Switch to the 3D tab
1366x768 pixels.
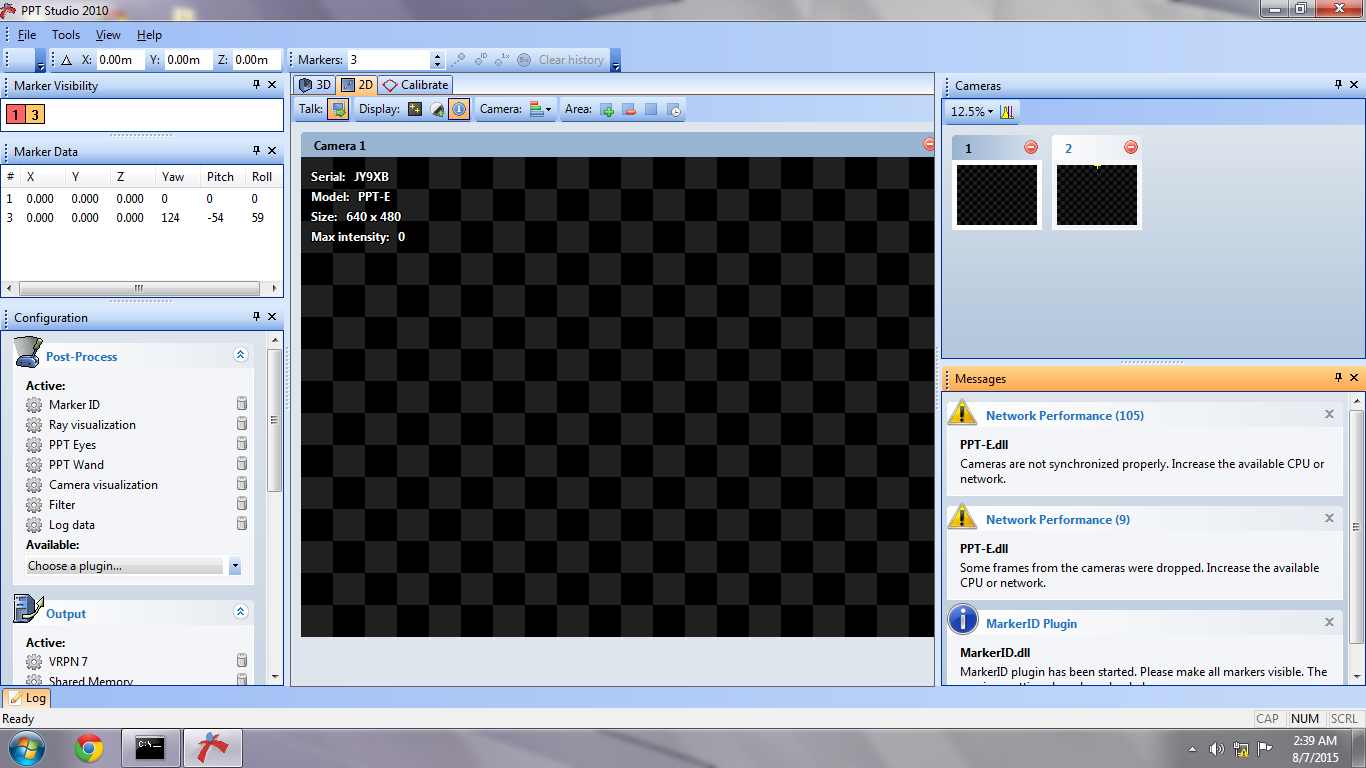point(315,85)
